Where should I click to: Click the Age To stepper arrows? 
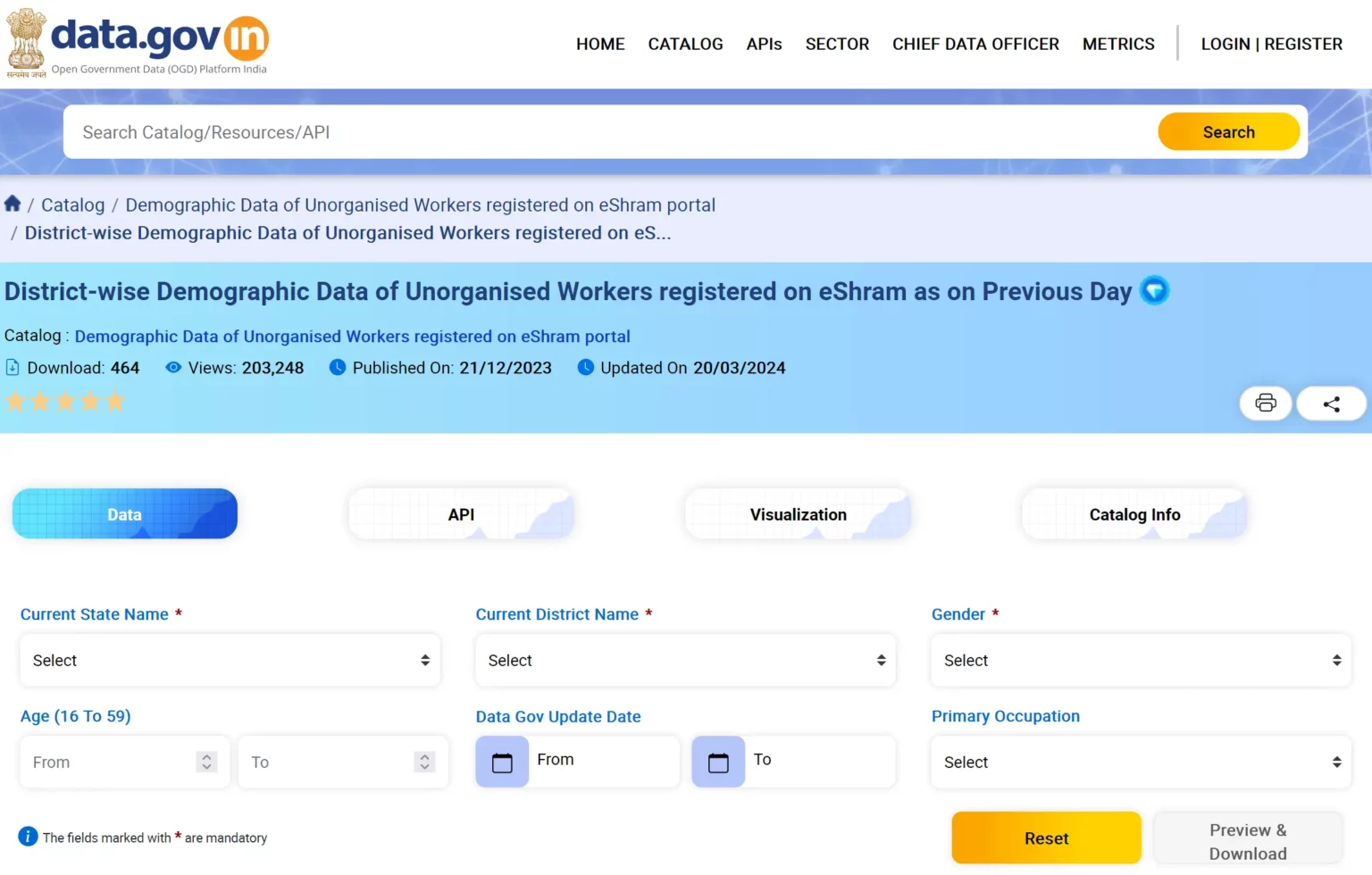click(425, 762)
